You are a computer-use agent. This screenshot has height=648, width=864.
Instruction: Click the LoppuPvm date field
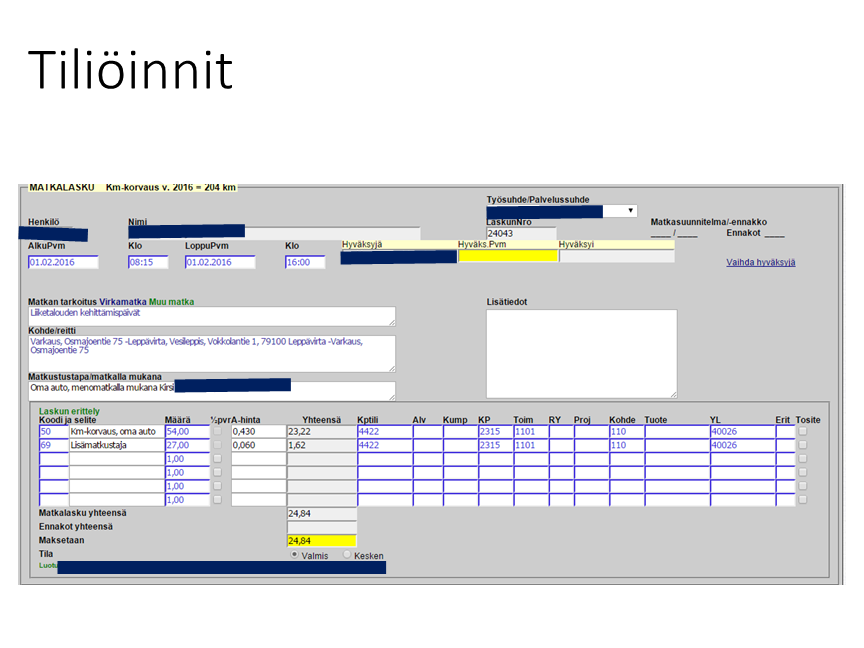click(220, 262)
